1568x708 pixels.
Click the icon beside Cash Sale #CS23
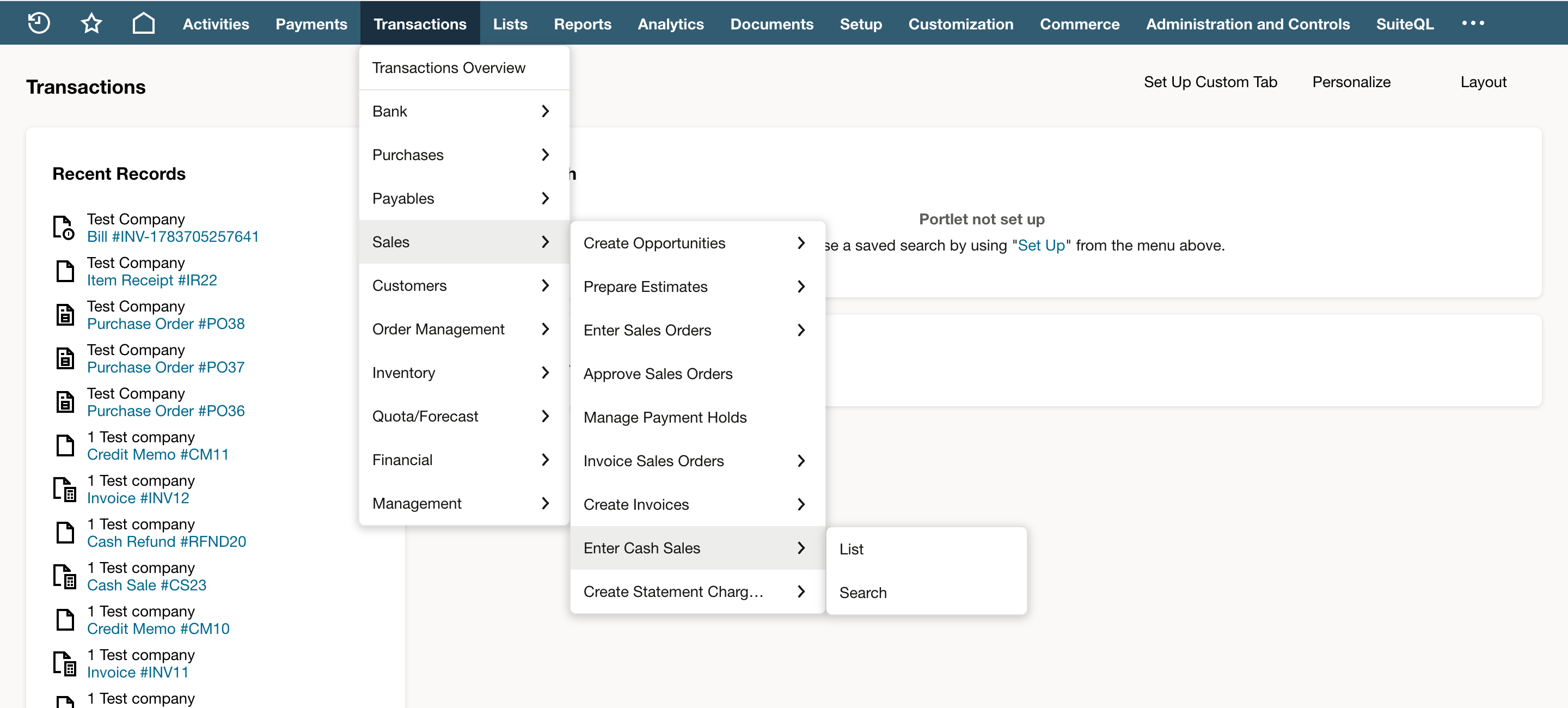tap(65, 577)
